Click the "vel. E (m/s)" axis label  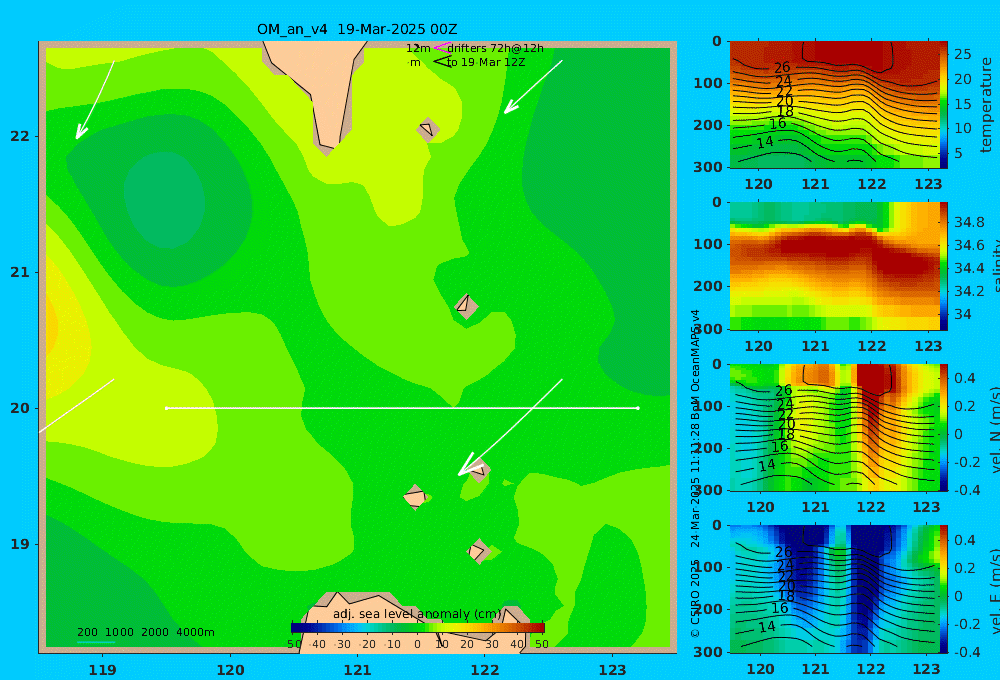pos(994,591)
